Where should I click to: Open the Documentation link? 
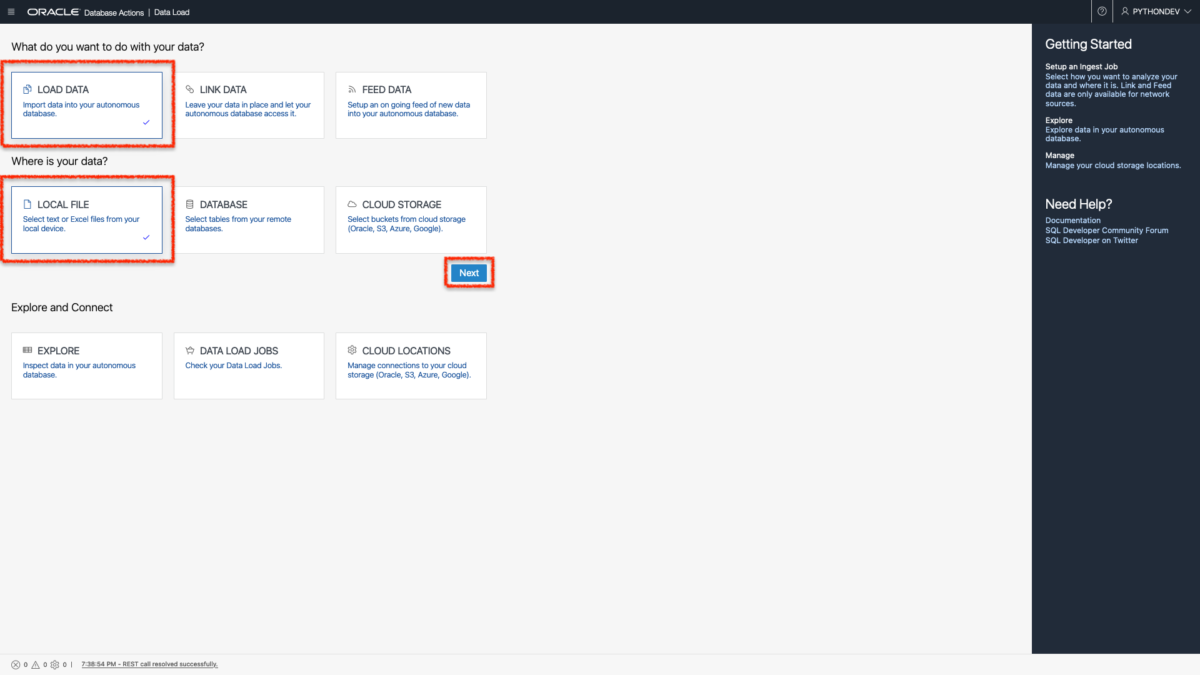coord(1072,220)
